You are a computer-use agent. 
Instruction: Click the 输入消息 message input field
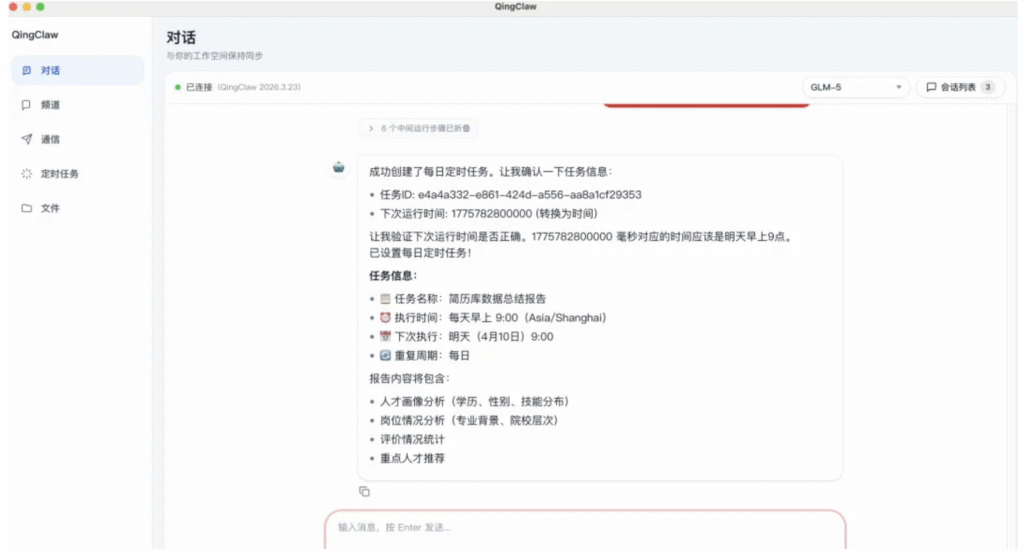pos(584,527)
